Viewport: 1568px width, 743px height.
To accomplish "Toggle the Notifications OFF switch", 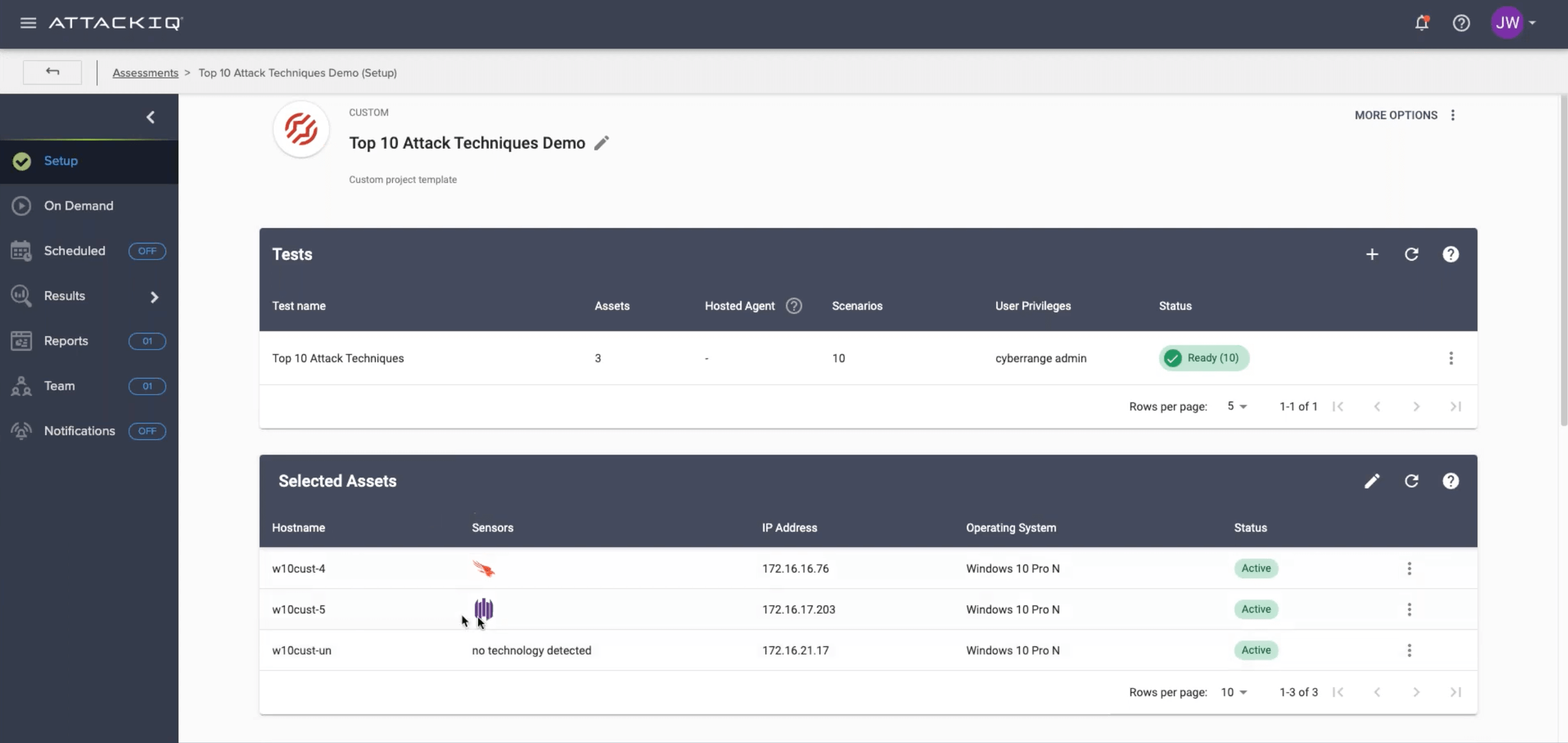I will point(147,431).
